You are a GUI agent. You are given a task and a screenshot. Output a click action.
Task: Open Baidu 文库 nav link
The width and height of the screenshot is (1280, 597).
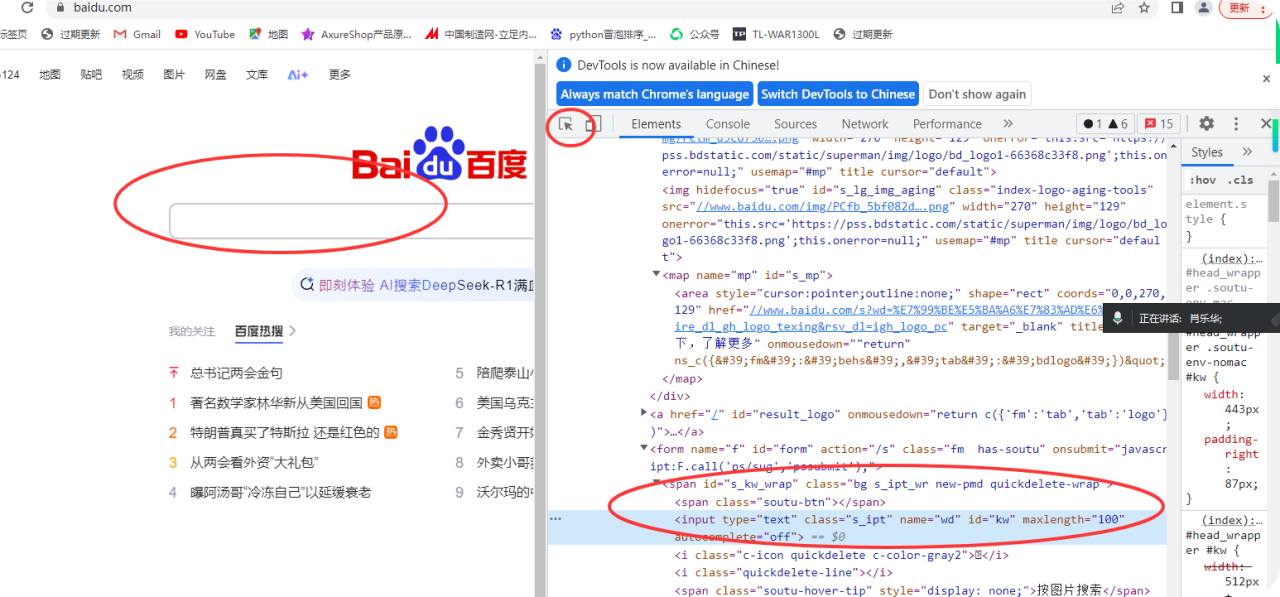257,74
